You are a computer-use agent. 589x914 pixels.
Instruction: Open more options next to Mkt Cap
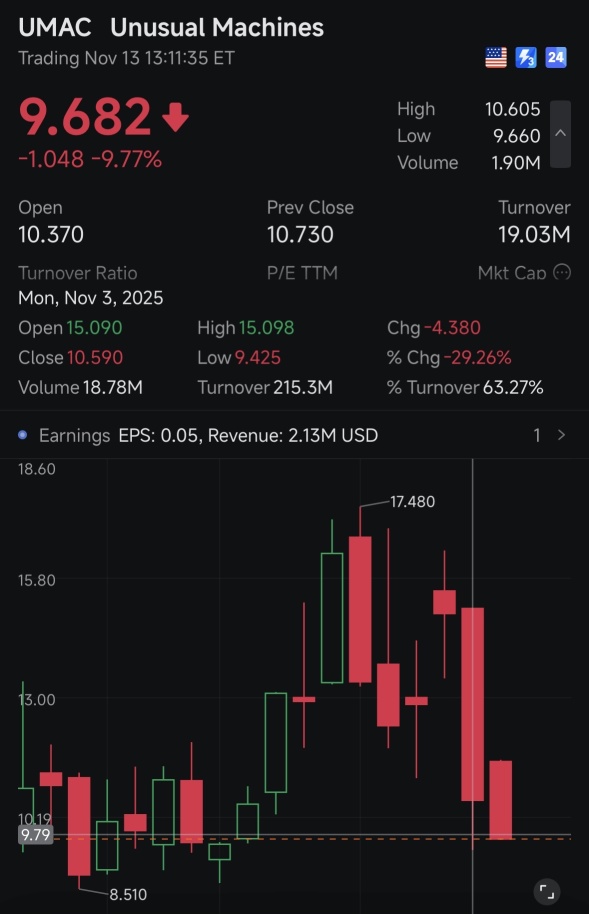(562, 272)
